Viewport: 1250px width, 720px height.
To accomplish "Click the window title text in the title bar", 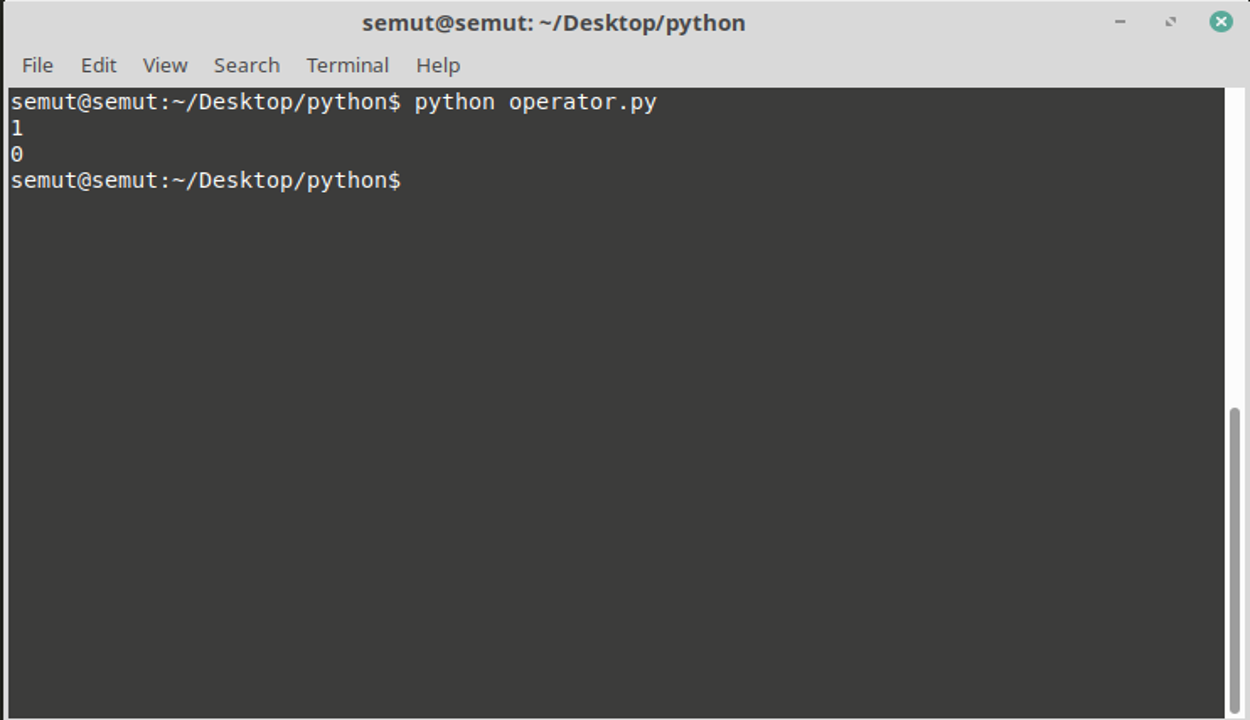I will tap(553, 23).
